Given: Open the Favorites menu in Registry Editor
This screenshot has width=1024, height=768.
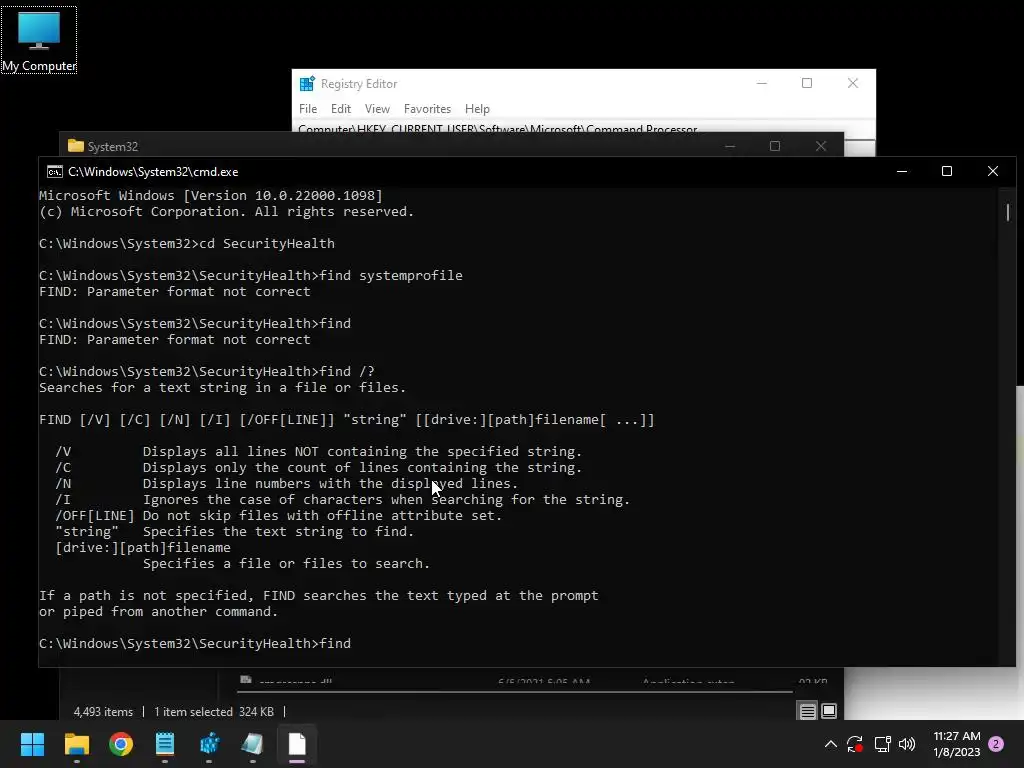Looking at the screenshot, I should point(427,109).
